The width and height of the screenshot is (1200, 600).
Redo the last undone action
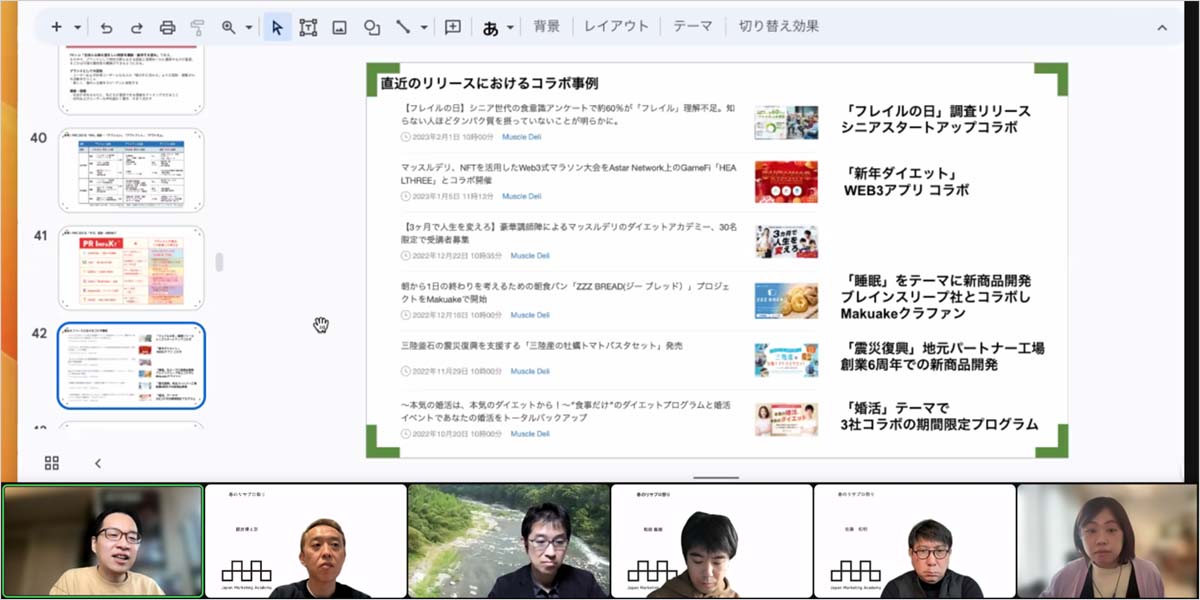pyautogui.click(x=136, y=27)
